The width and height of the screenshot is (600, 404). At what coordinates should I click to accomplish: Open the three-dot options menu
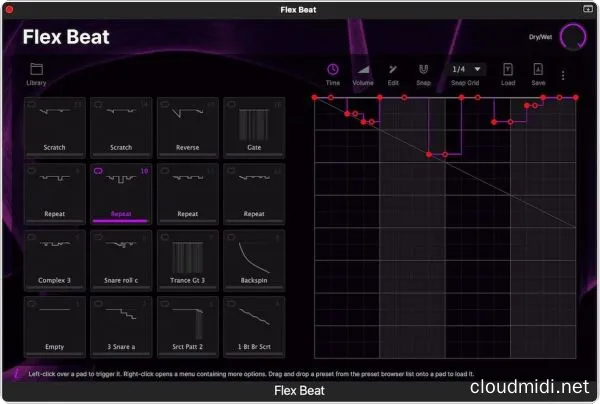563,75
